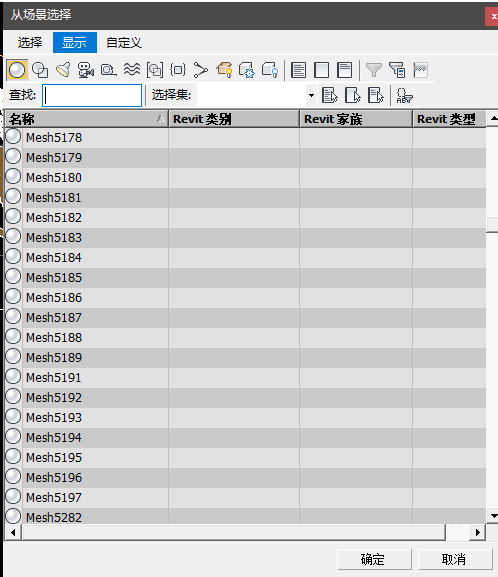The height and width of the screenshot is (577, 498).
Task: Select Mesh5189 in the list
Action: [x=54, y=357]
